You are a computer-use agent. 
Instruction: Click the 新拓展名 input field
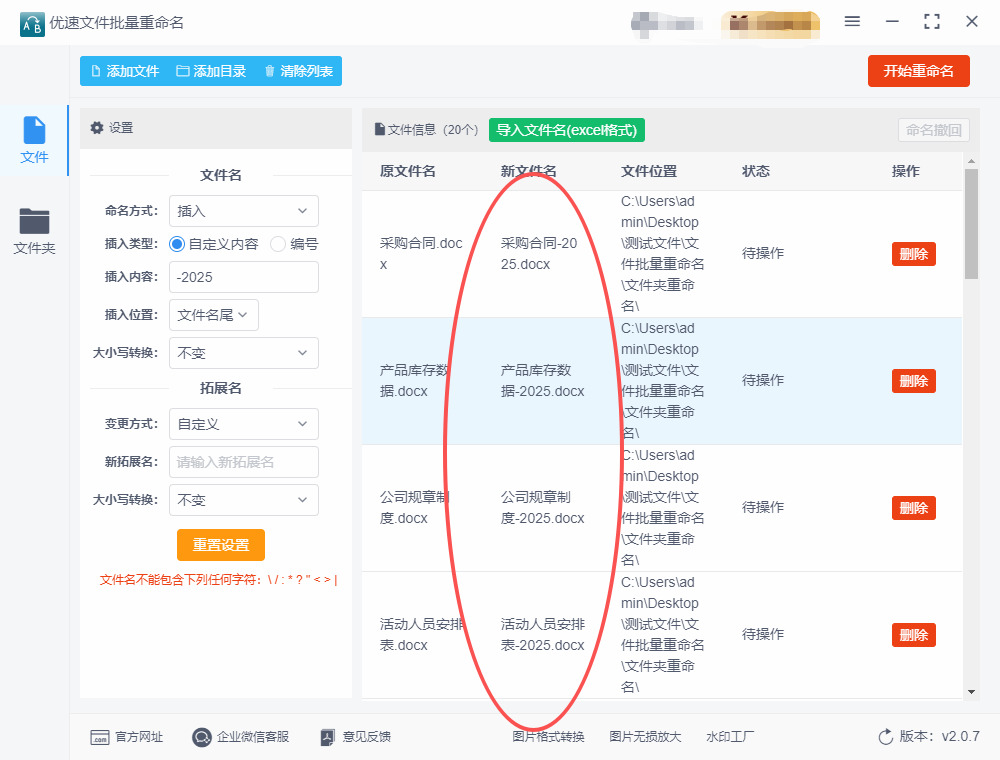pyautogui.click(x=243, y=462)
